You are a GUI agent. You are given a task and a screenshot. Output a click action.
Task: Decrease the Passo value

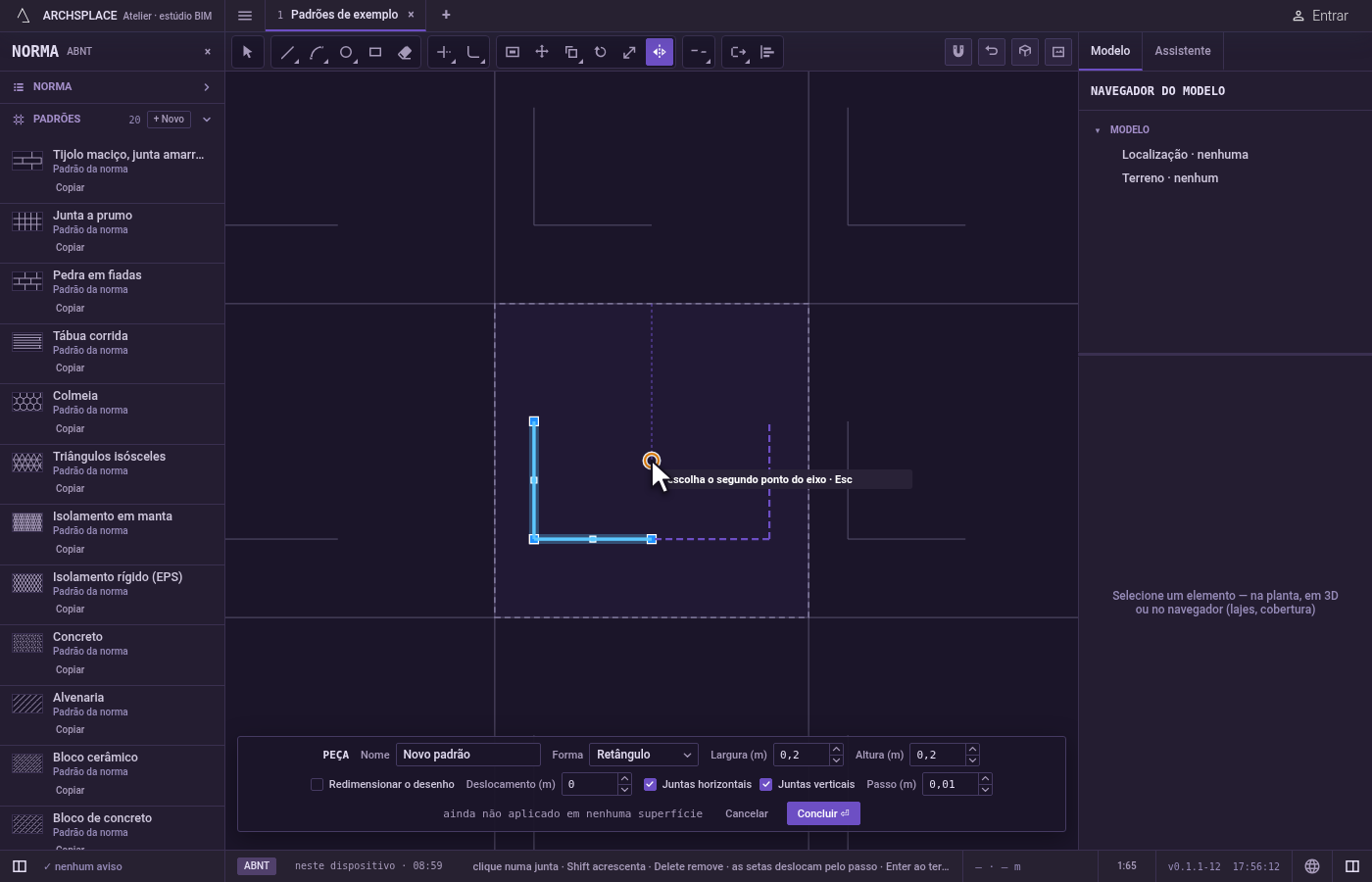click(x=985, y=790)
